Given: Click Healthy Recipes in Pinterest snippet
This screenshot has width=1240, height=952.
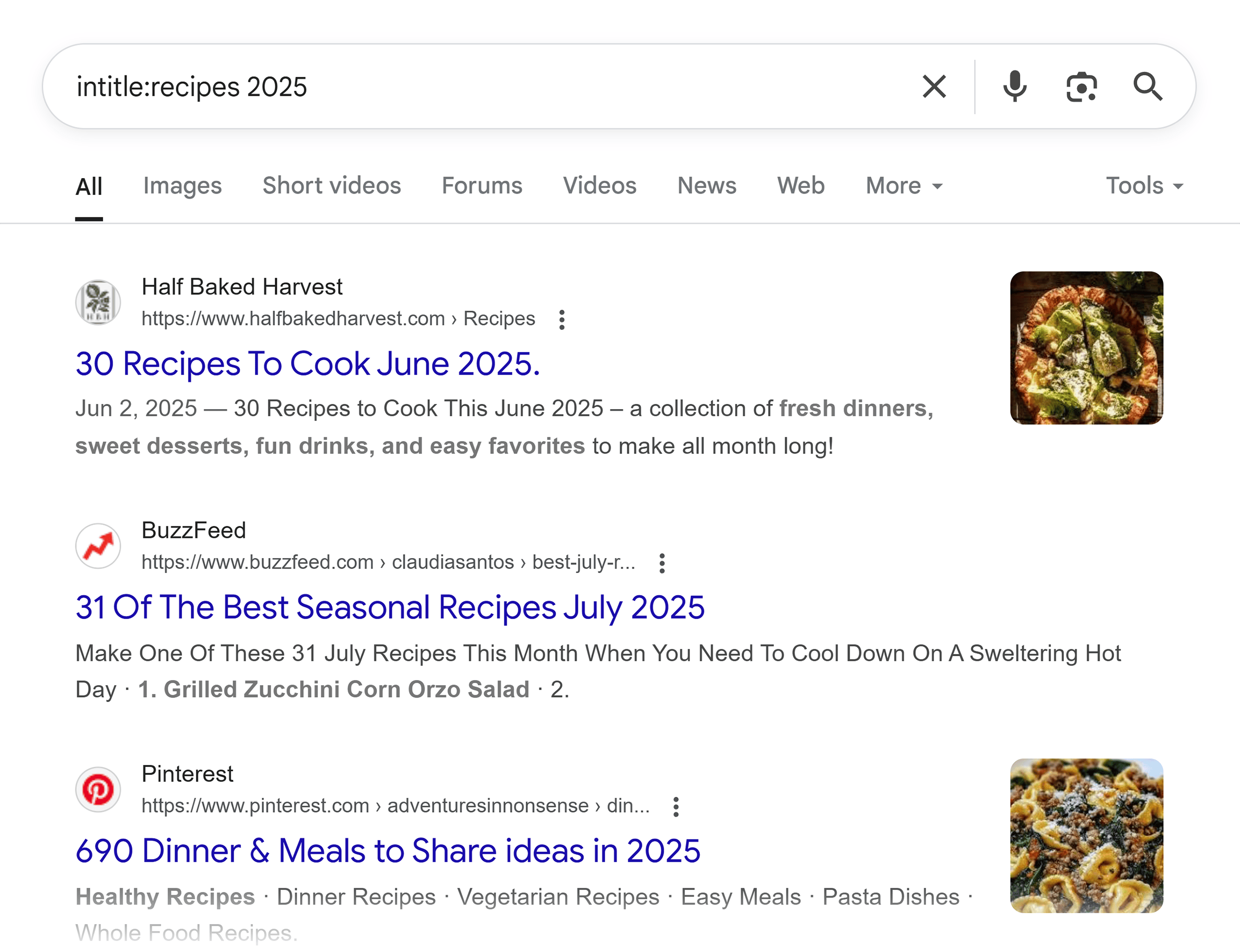Looking at the screenshot, I should click(165, 897).
